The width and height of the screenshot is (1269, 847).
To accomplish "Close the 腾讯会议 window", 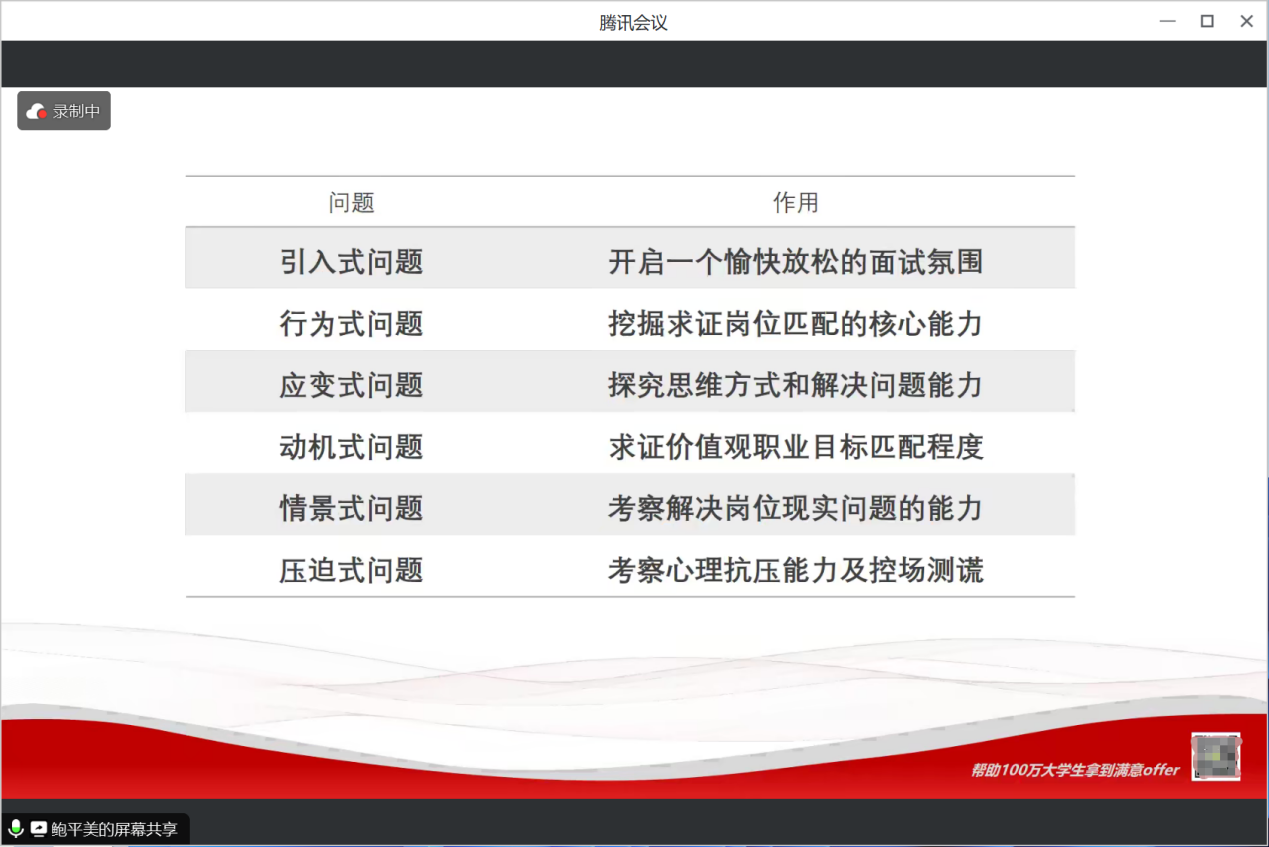I will 1246,21.
